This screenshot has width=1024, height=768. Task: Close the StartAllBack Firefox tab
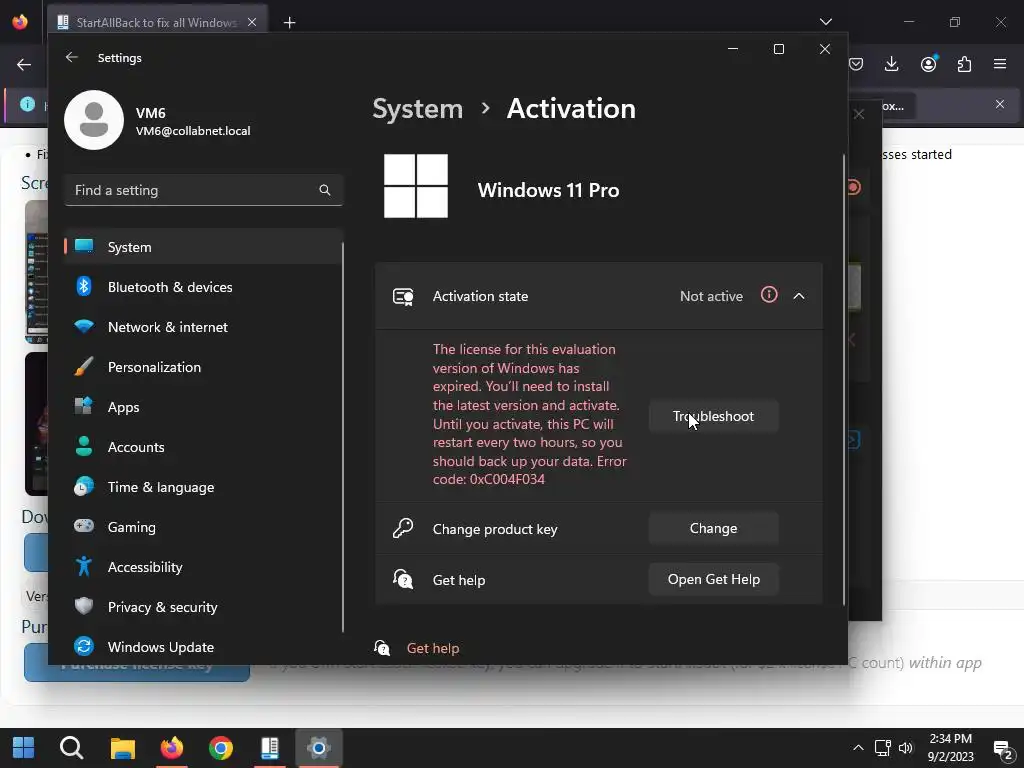tap(252, 22)
